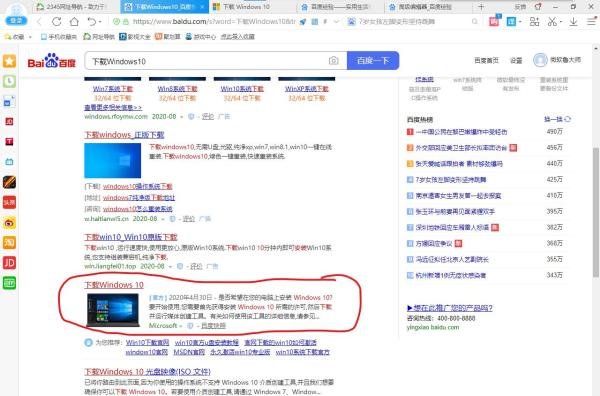The image size is (600, 396).
Task: Open the 下载Windows 10 Microsoft result link
Action: click(x=114, y=285)
